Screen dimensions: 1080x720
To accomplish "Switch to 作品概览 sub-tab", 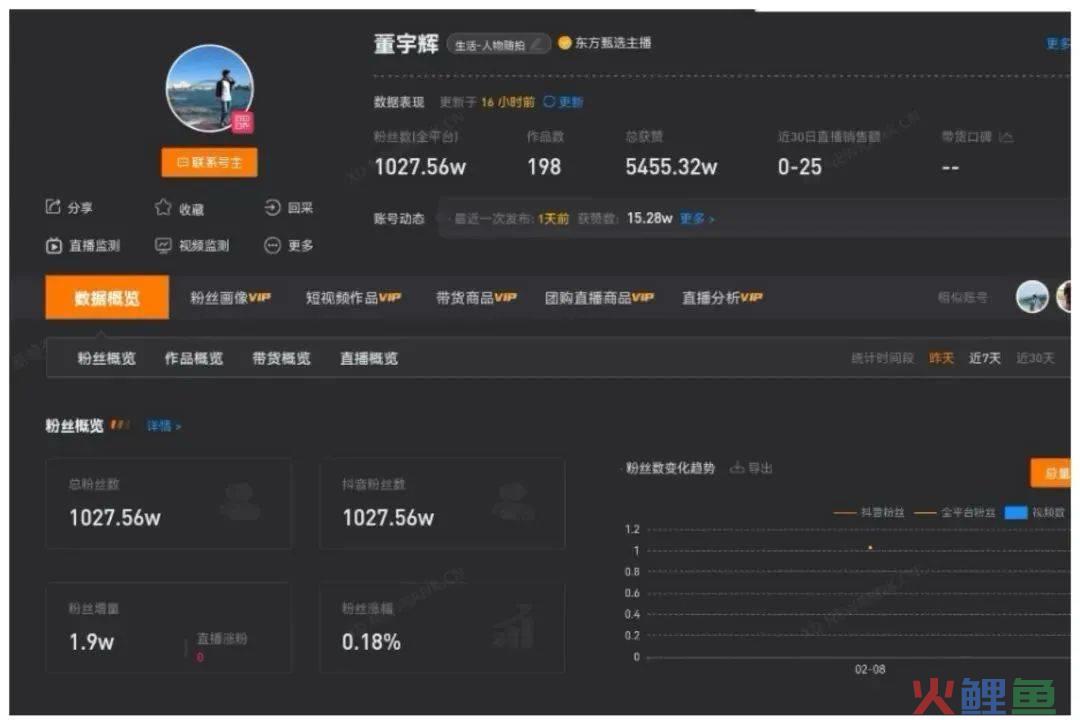I will coord(194,358).
